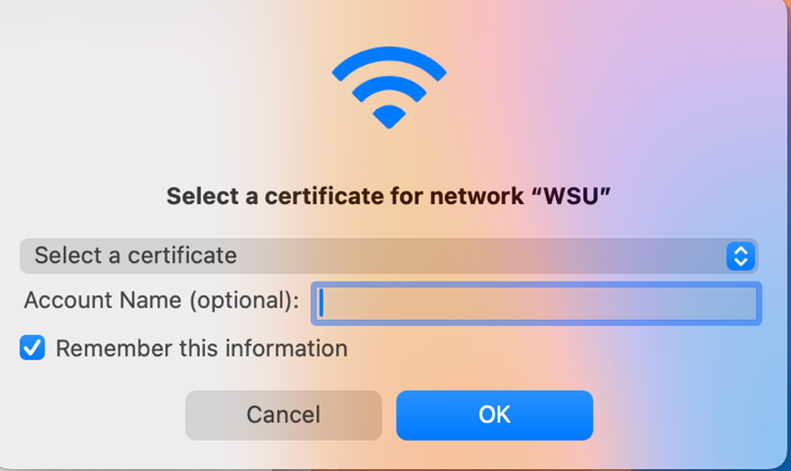The width and height of the screenshot is (791, 471).
Task: Click the Cancel button
Action: (283, 415)
